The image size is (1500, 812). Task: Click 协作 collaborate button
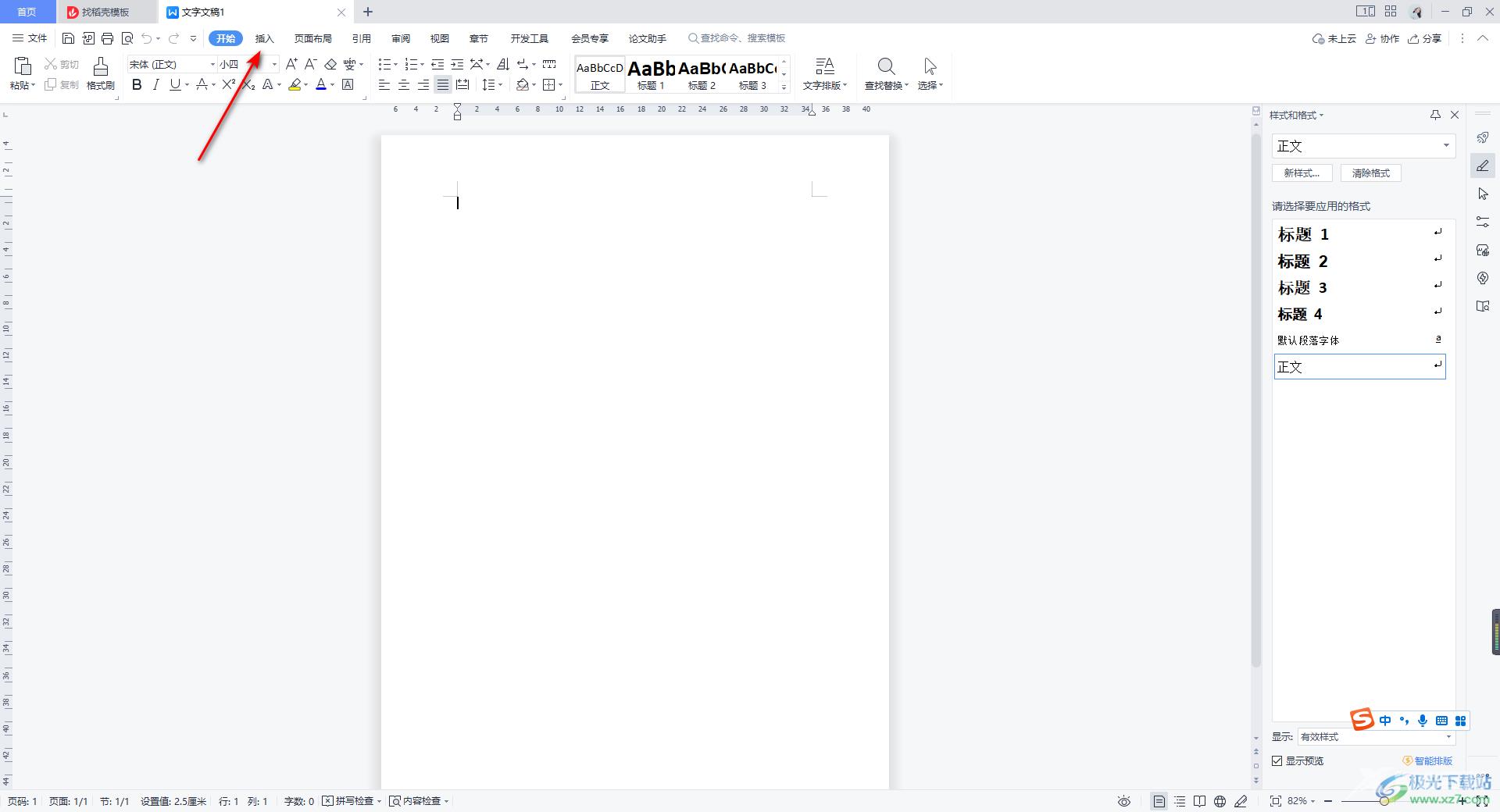(1383, 38)
